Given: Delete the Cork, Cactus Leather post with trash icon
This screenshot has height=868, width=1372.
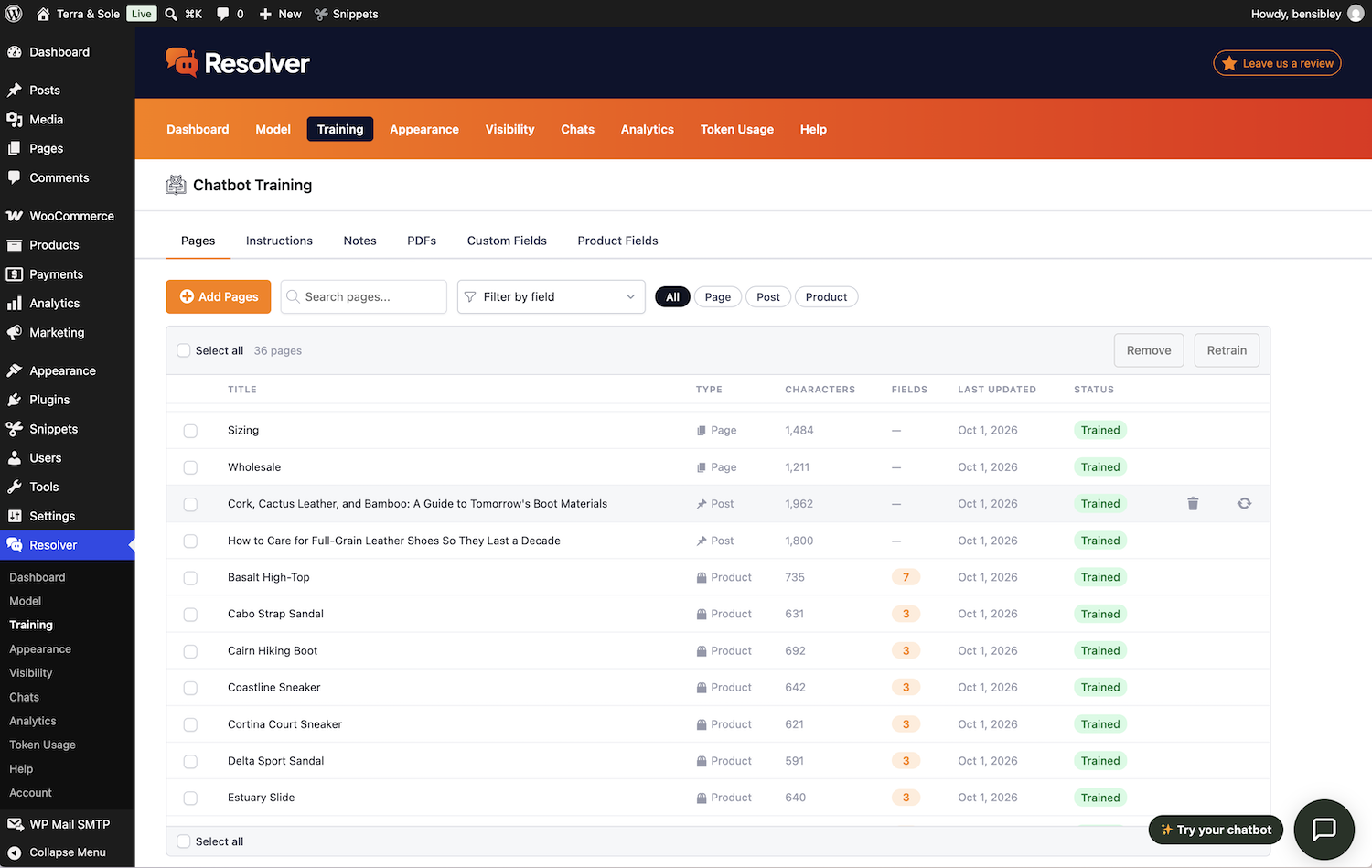Looking at the screenshot, I should (x=1193, y=504).
